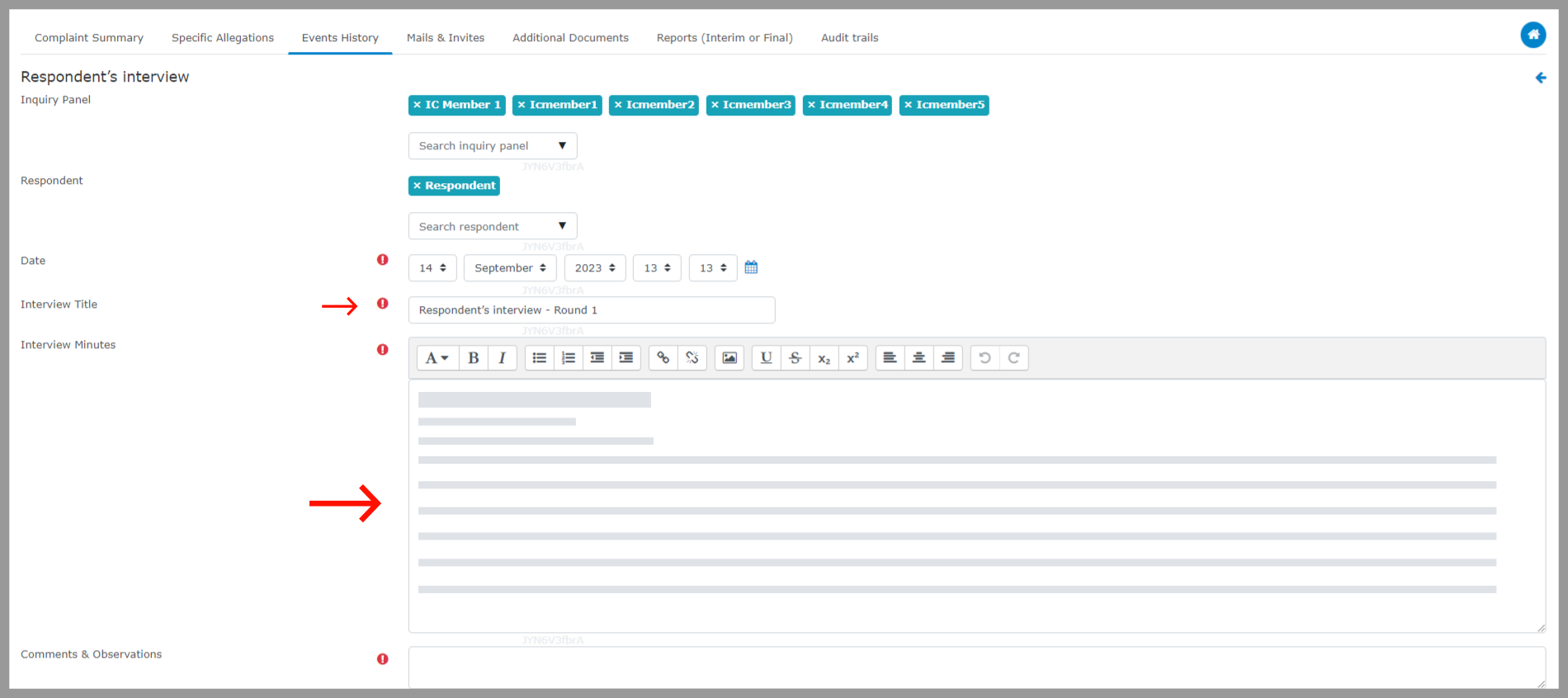Go to home via blue home icon
The image size is (1568, 698).
click(1533, 35)
